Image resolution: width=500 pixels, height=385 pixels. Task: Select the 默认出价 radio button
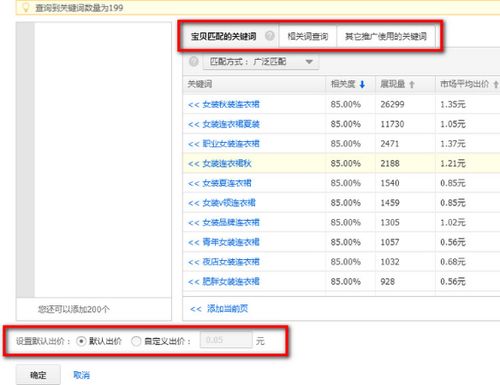pyautogui.click(x=81, y=341)
